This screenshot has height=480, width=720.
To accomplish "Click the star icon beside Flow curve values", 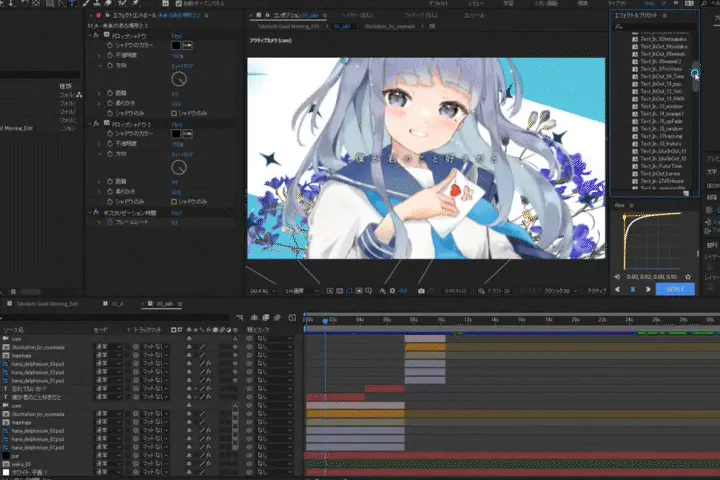I will point(688,277).
